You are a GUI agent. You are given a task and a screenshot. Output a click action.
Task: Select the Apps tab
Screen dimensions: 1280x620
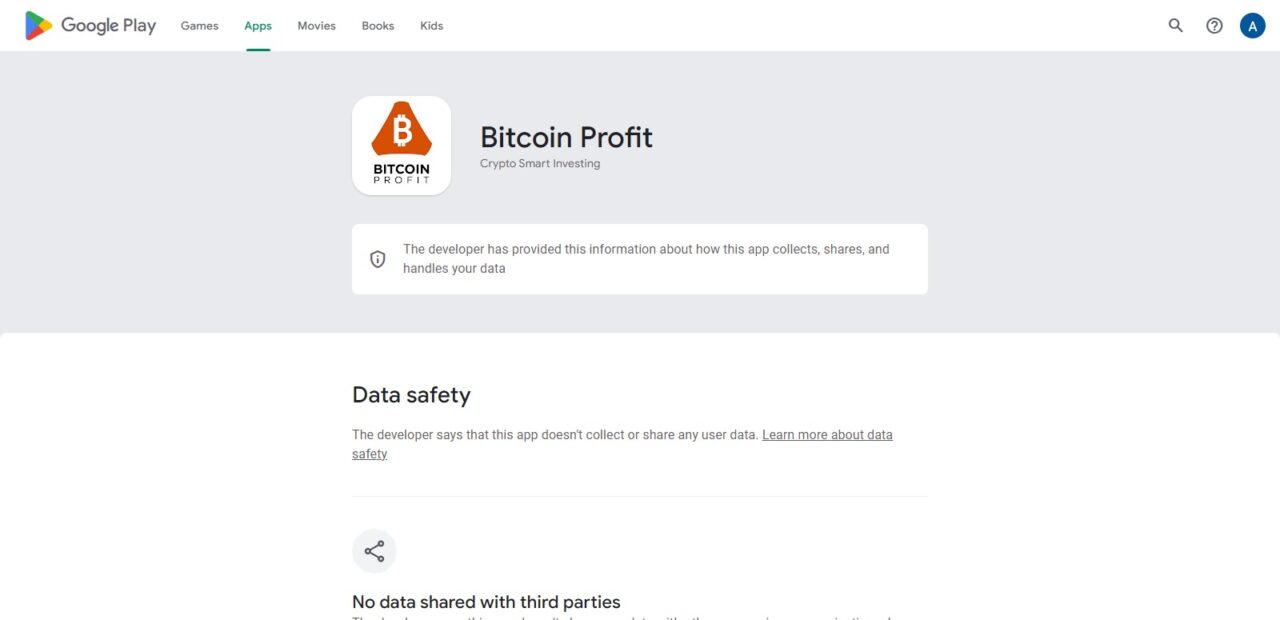pyautogui.click(x=258, y=26)
